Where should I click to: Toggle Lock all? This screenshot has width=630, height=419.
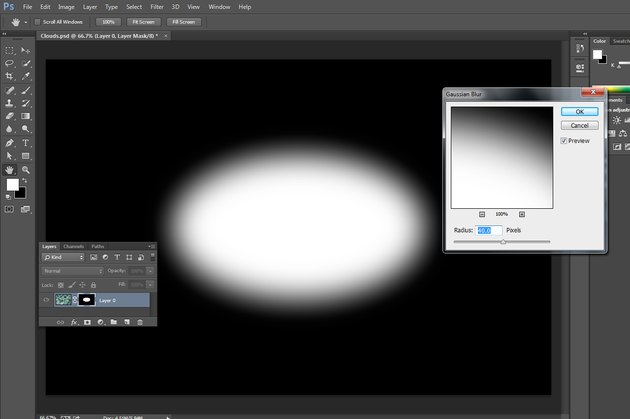93,285
